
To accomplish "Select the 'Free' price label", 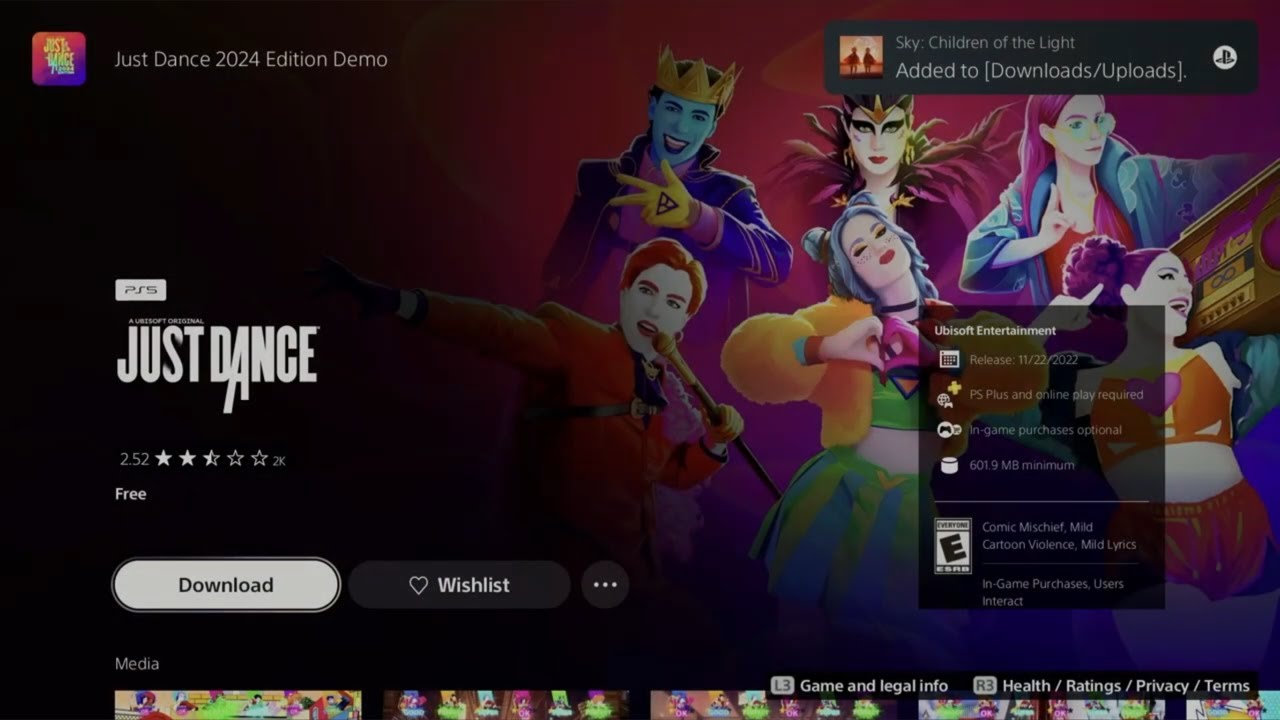I will [x=130, y=494].
